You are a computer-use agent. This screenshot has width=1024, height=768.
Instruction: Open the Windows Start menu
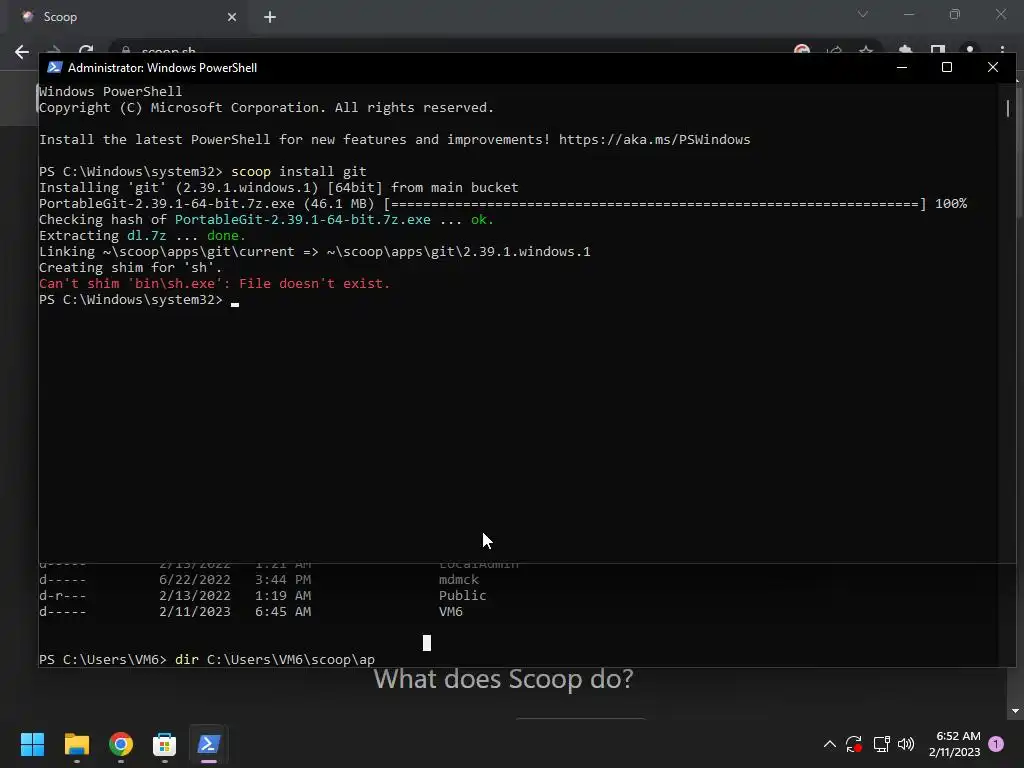(32, 744)
